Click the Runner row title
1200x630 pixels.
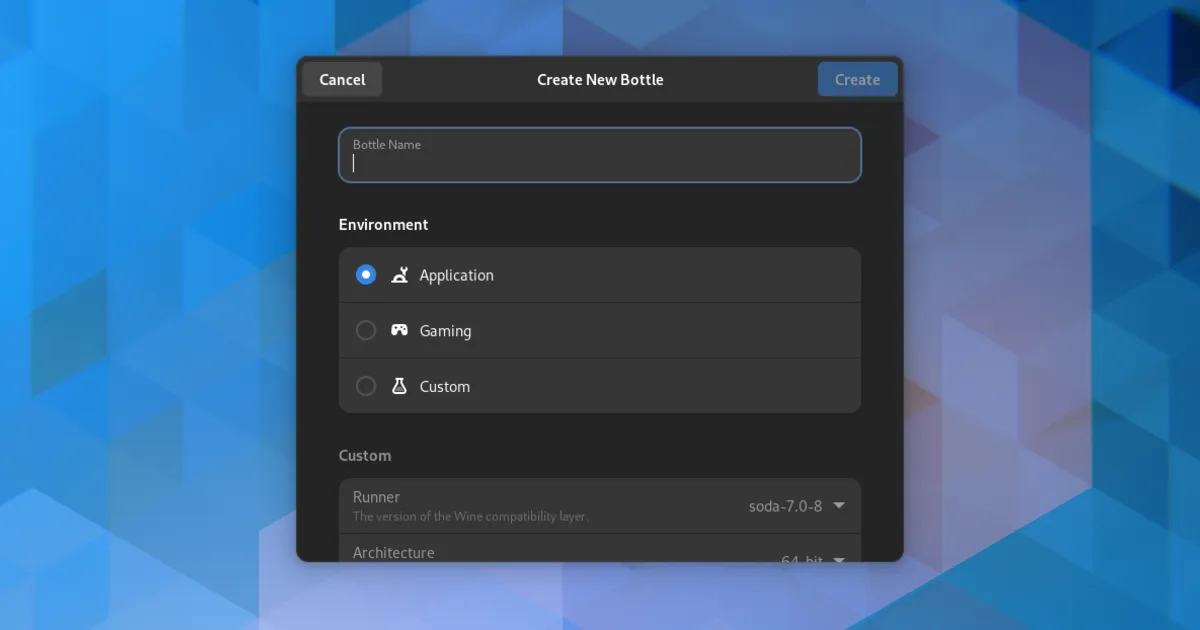(376, 497)
